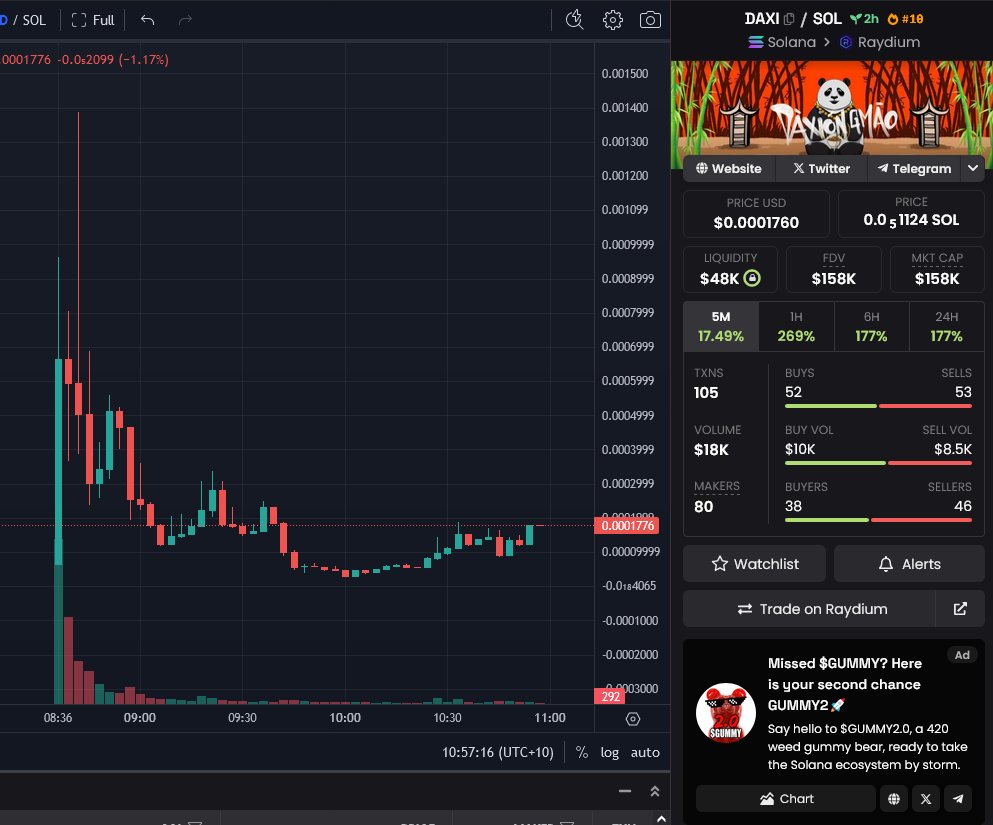Viewport: 993px width, 825px height.
Task: Toggle log scale on chart
Action: tap(609, 752)
